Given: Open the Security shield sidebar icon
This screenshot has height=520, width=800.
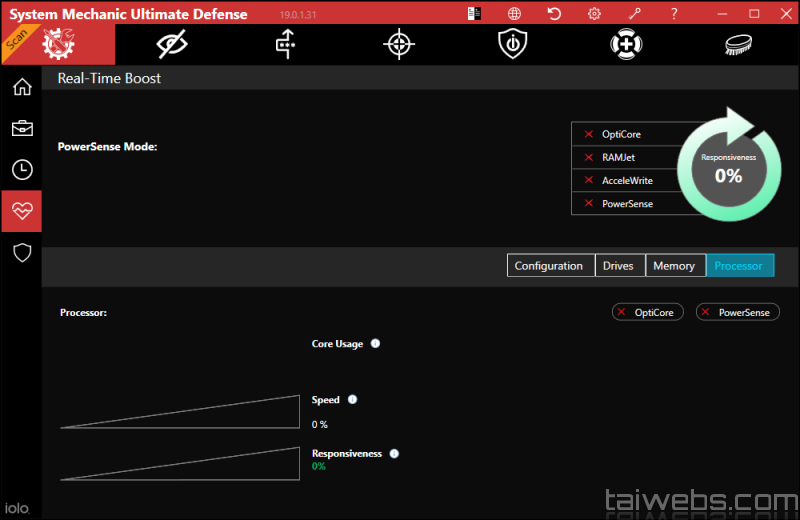Looking at the screenshot, I should point(21,252).
